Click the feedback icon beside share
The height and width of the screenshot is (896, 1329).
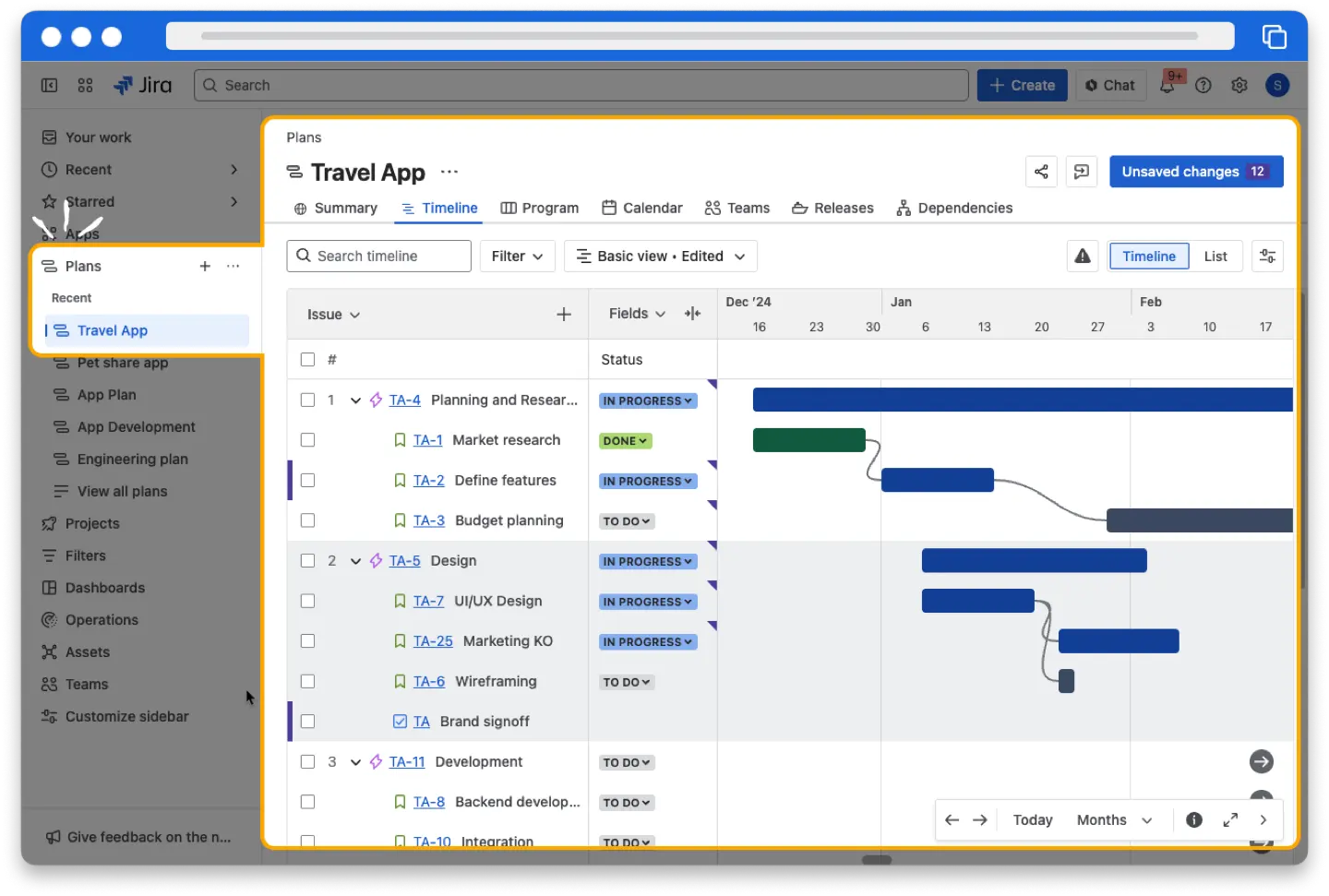pyautogui.click(x=1082, y=172)
